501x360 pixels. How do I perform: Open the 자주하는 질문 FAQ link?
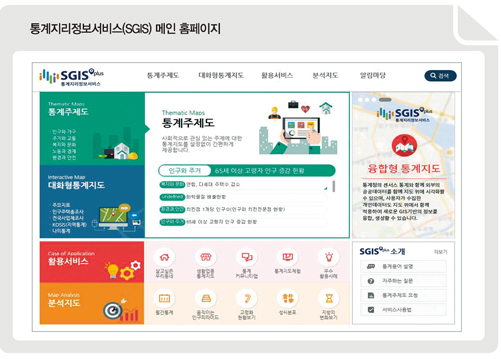click(x=403, y=281)
